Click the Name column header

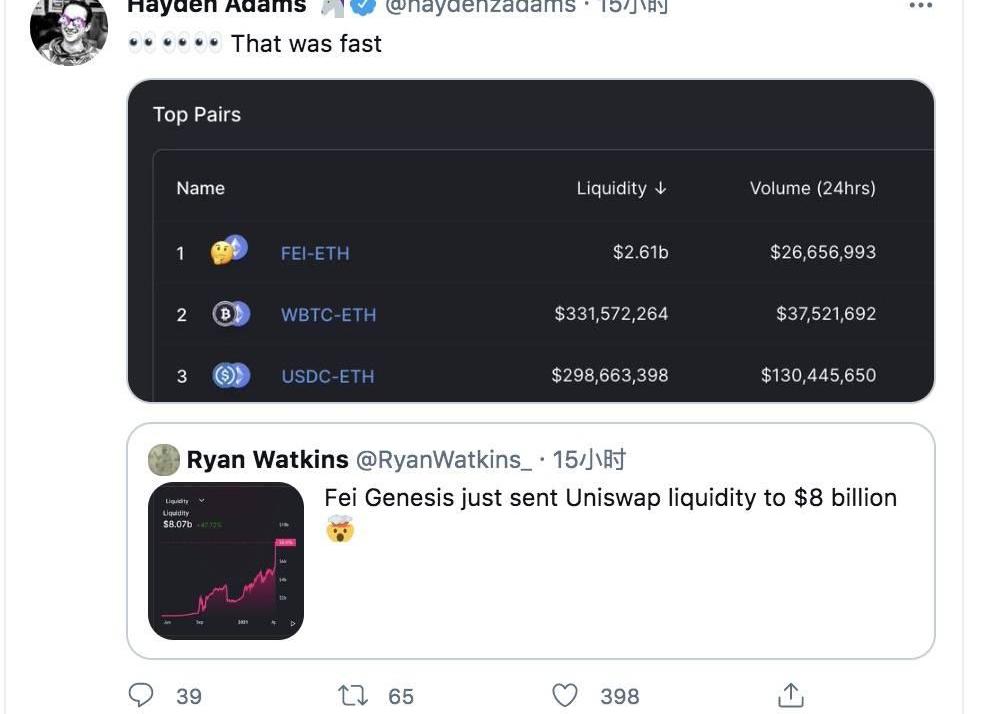tap(200, 188)
